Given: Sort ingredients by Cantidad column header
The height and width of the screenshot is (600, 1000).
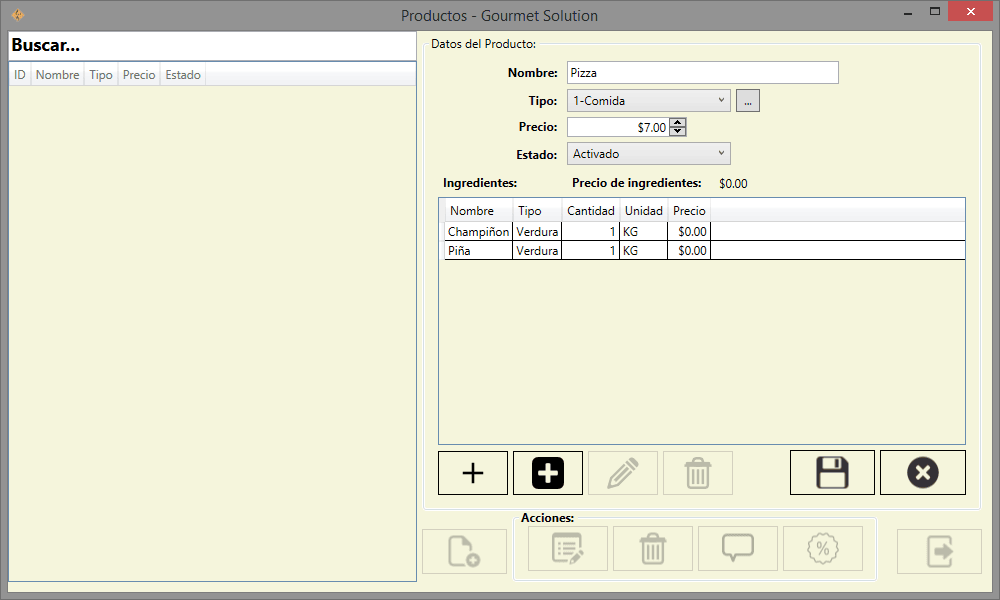Looking at the screenshot, I should click(x=590, y=211).
